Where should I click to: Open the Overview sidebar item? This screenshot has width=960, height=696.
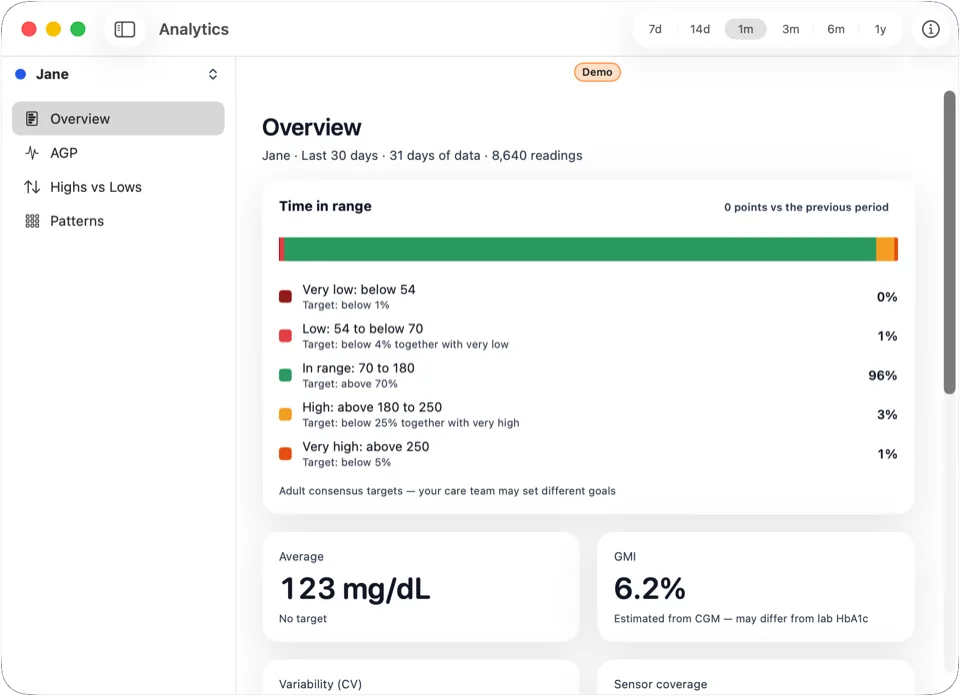tap(118, 119)
